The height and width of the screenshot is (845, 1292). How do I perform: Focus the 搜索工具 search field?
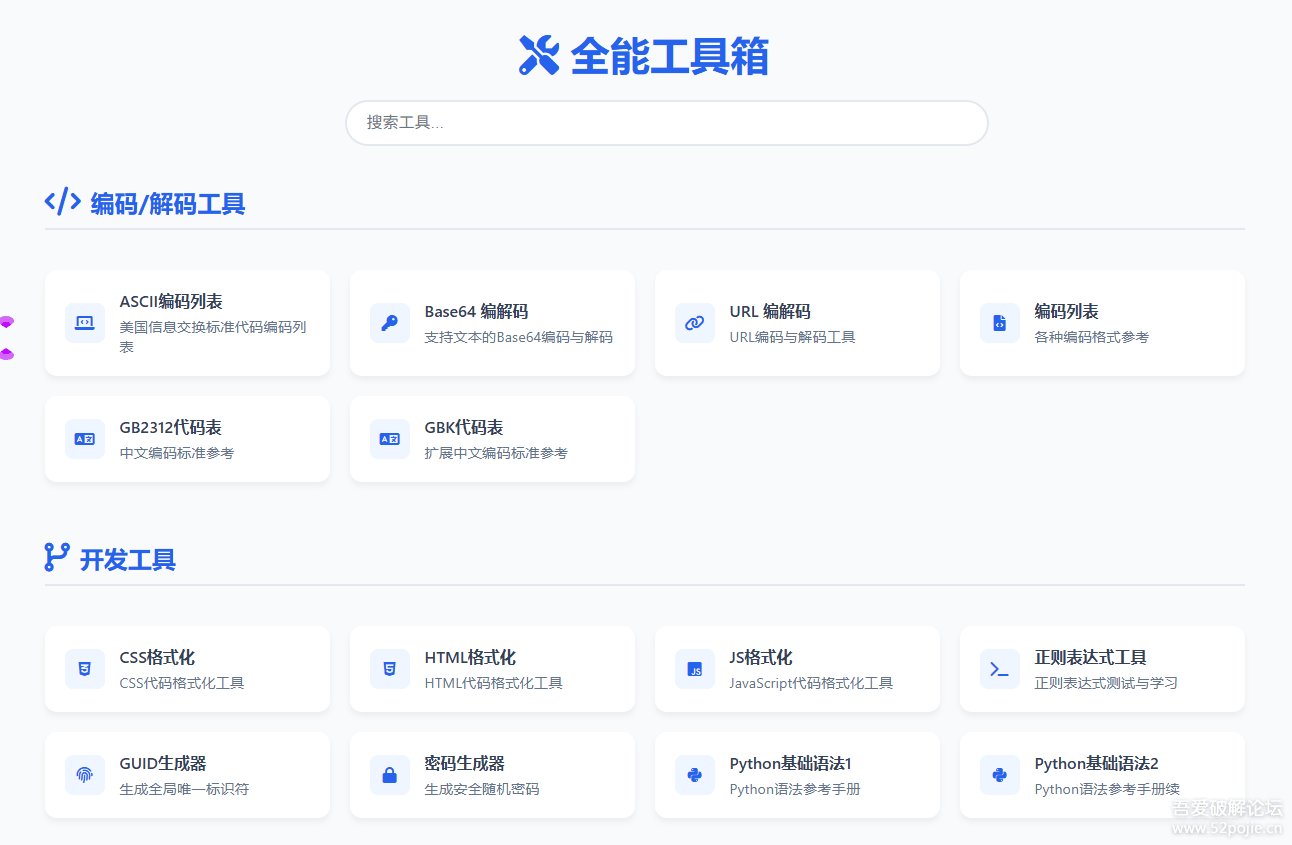pos(666,123)
